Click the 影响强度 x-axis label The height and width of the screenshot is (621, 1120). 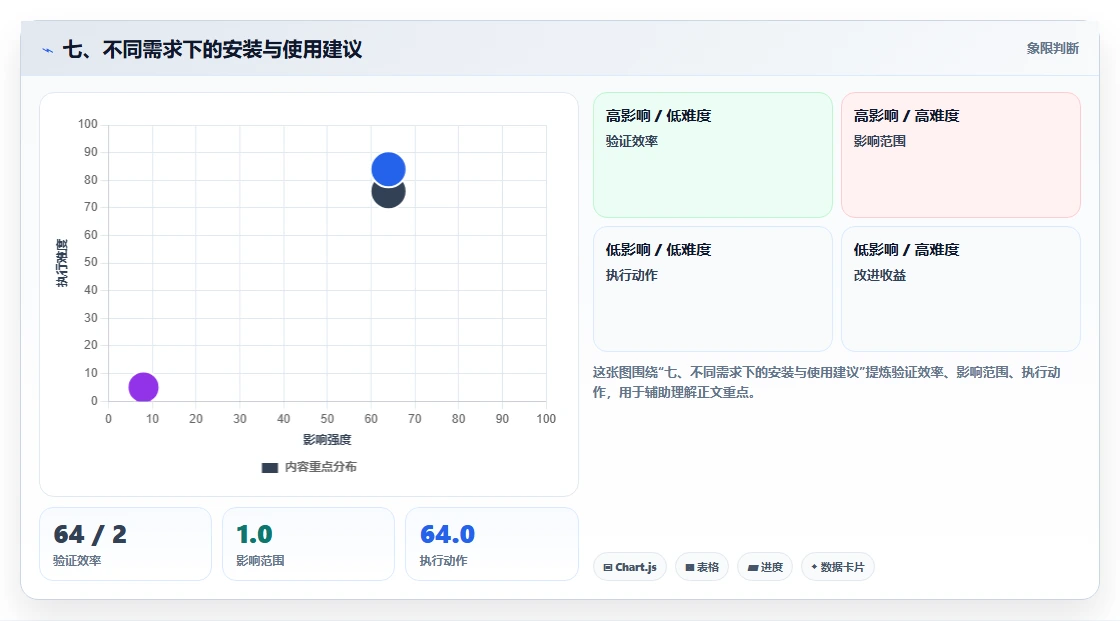point(327,439)
